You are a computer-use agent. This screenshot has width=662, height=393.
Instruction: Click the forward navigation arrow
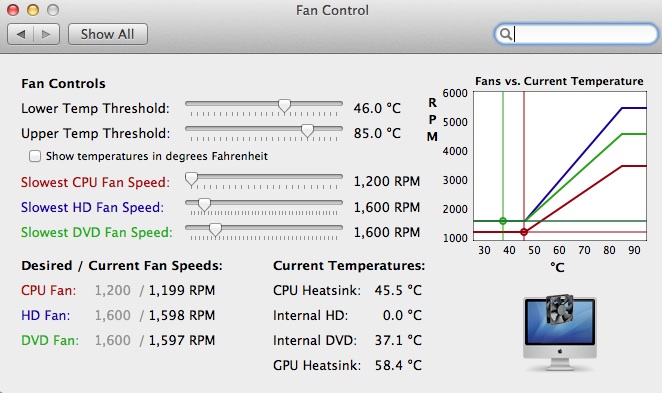(x=46, y=34)
